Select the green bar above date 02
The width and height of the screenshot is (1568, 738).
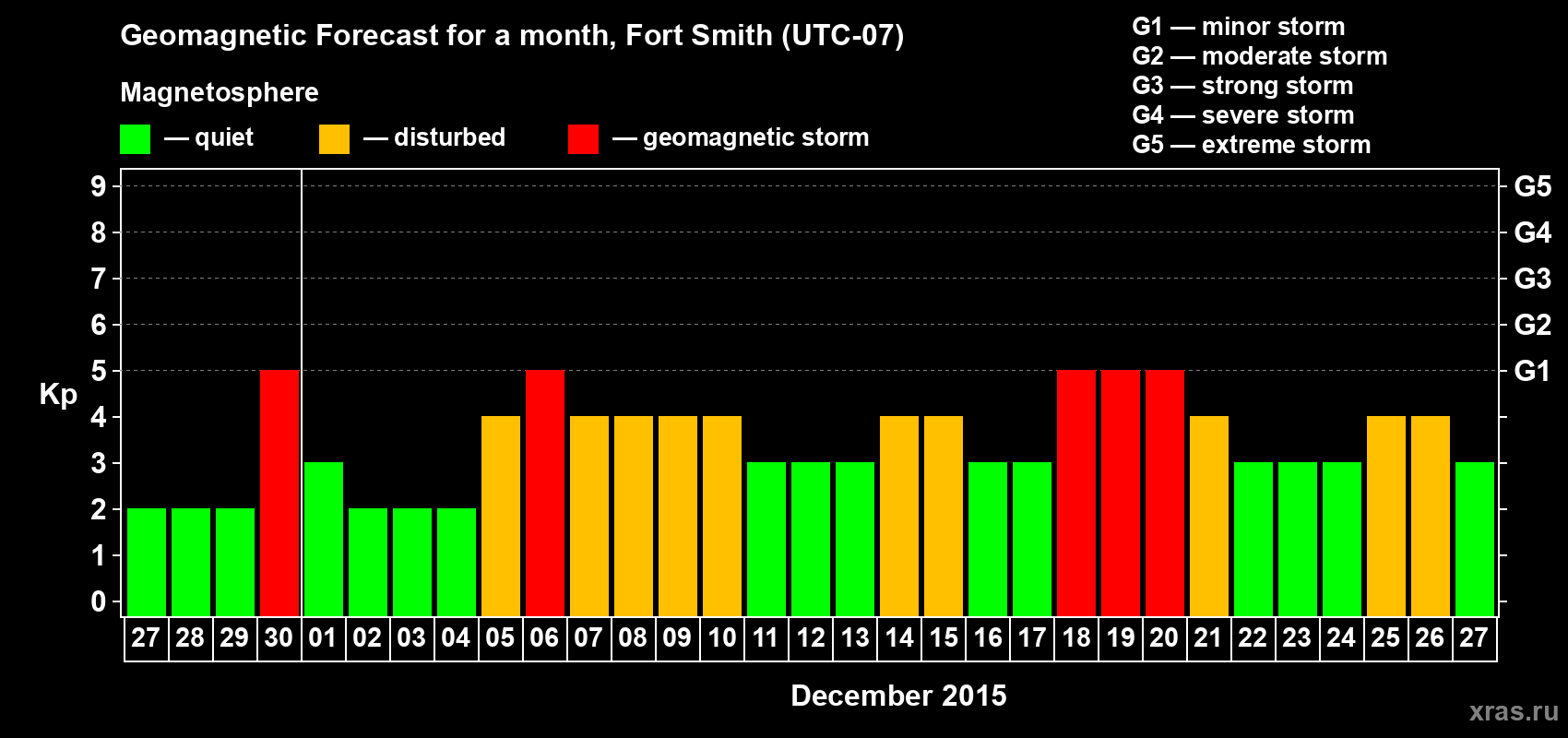click(x=368, y=562)
